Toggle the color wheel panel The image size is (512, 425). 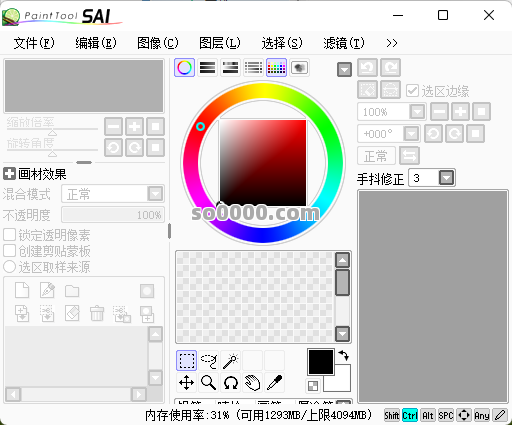pyautogui.click(x=184, y=68)
